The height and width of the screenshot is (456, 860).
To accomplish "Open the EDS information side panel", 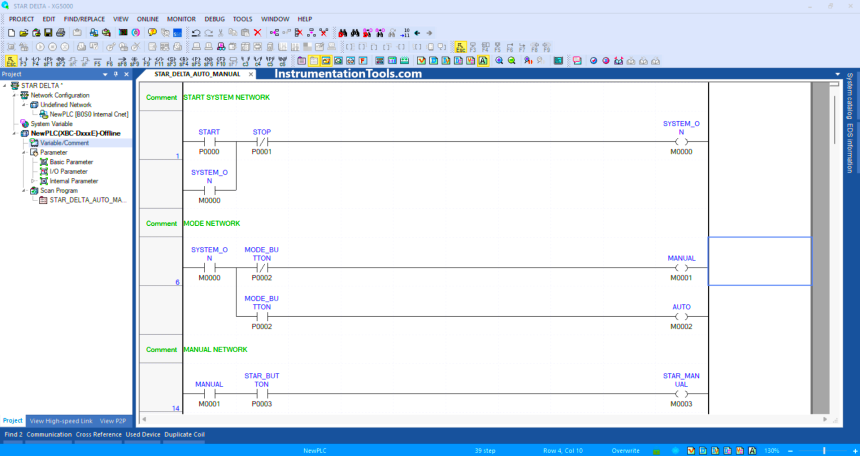I will pos(849,149).
